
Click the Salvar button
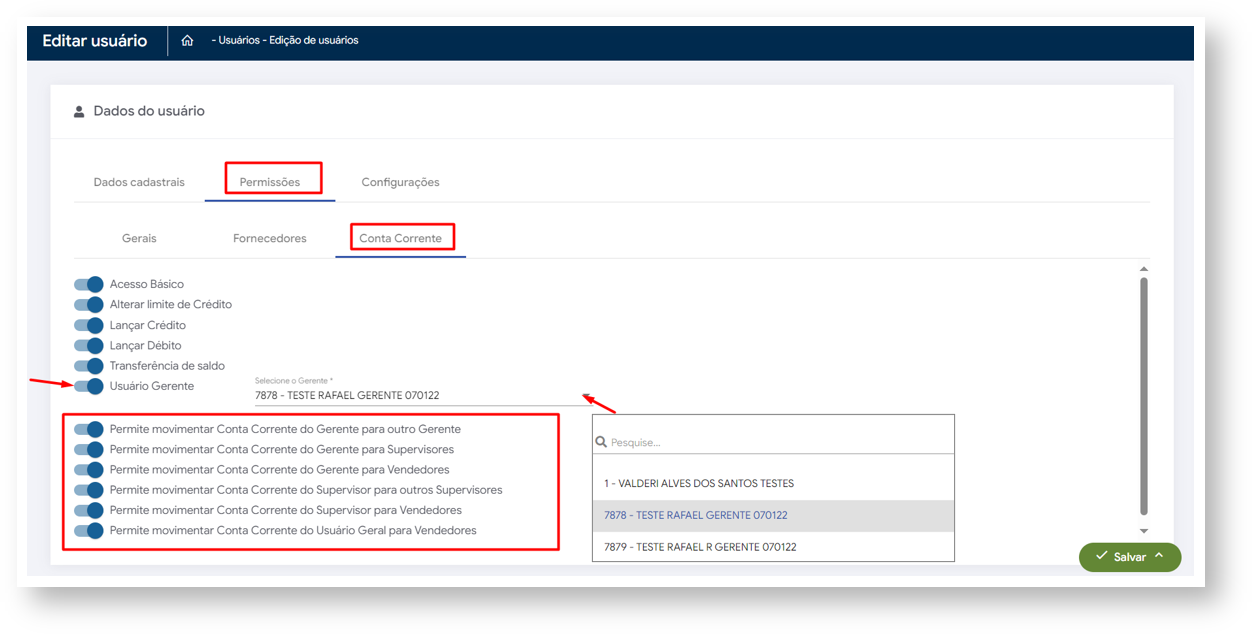tap(1129, 557)
